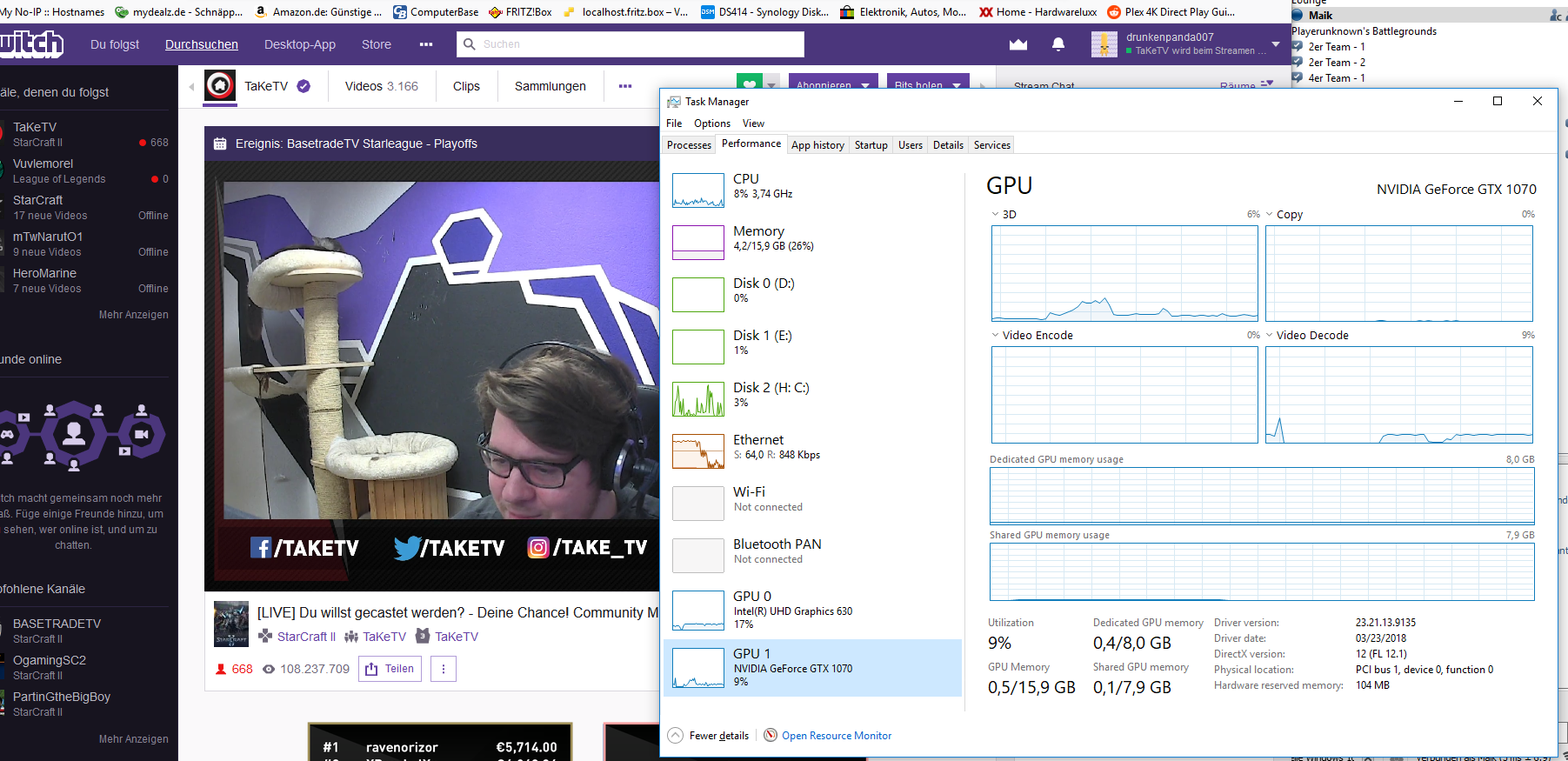Click in the Twitch Suchen search field
The image size is (1568, 761).
pyautogui.click(x=631, y=44)
